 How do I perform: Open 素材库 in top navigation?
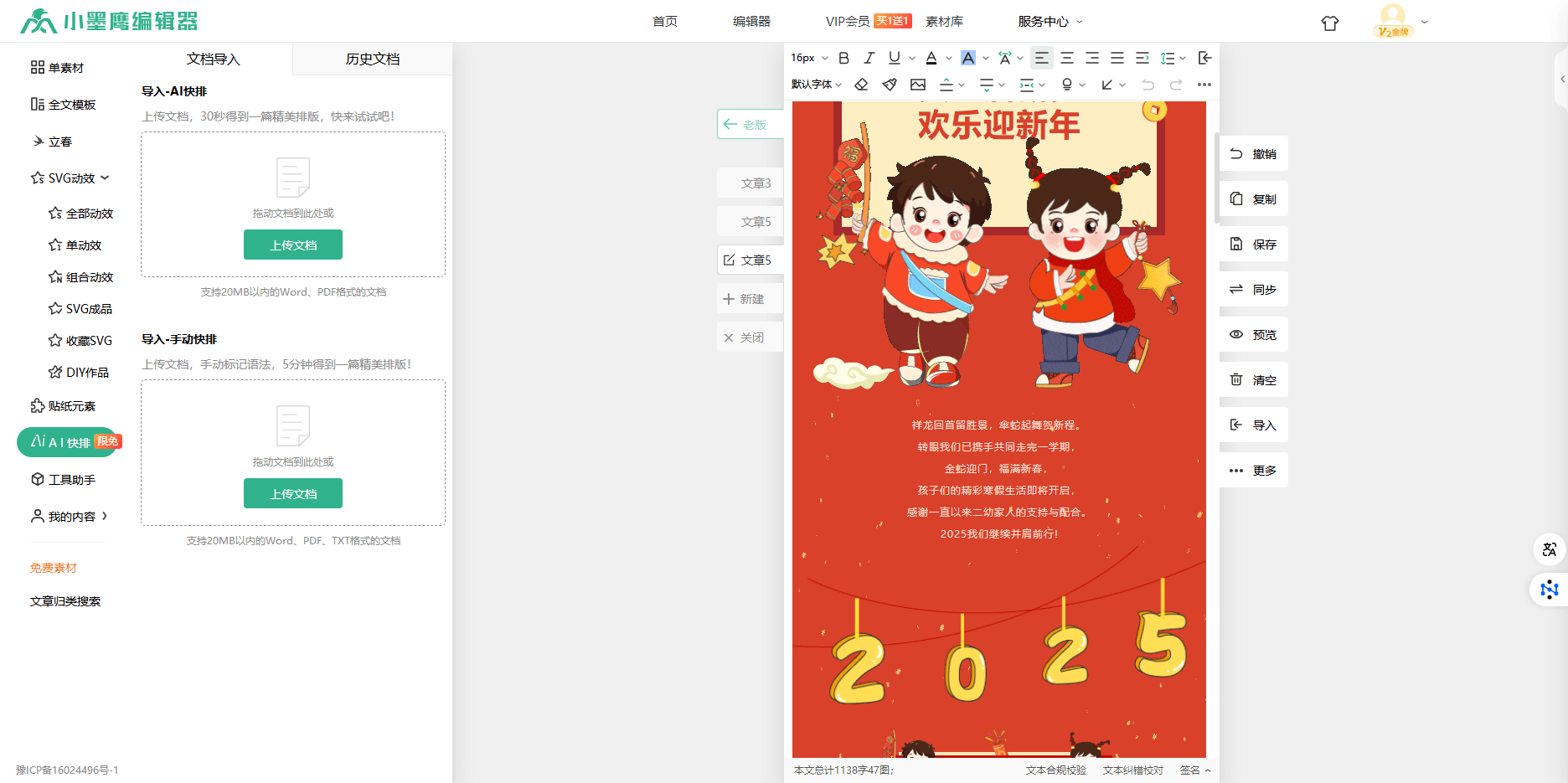coord(944,22)
